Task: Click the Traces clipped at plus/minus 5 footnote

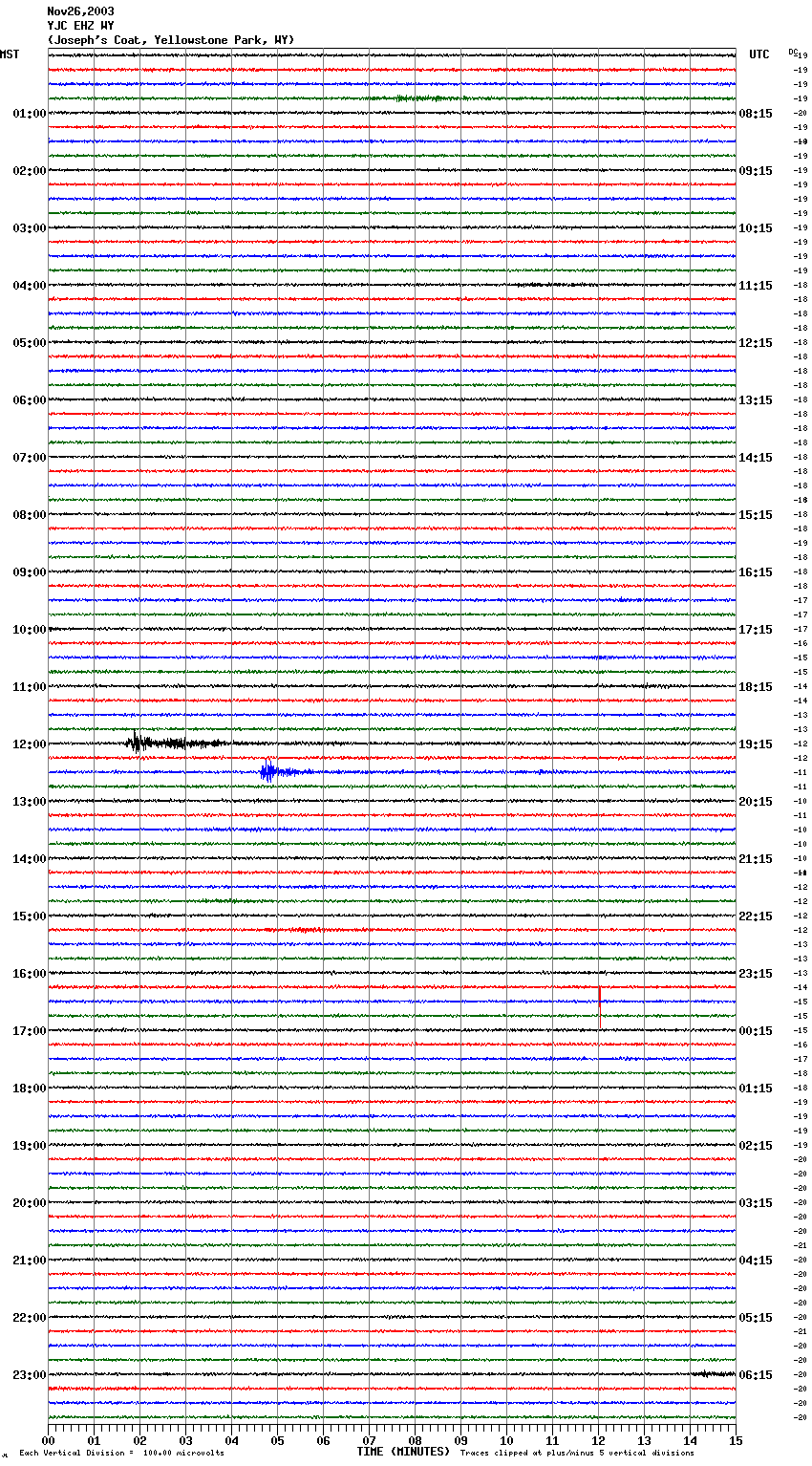Action: pos(577,1453)
